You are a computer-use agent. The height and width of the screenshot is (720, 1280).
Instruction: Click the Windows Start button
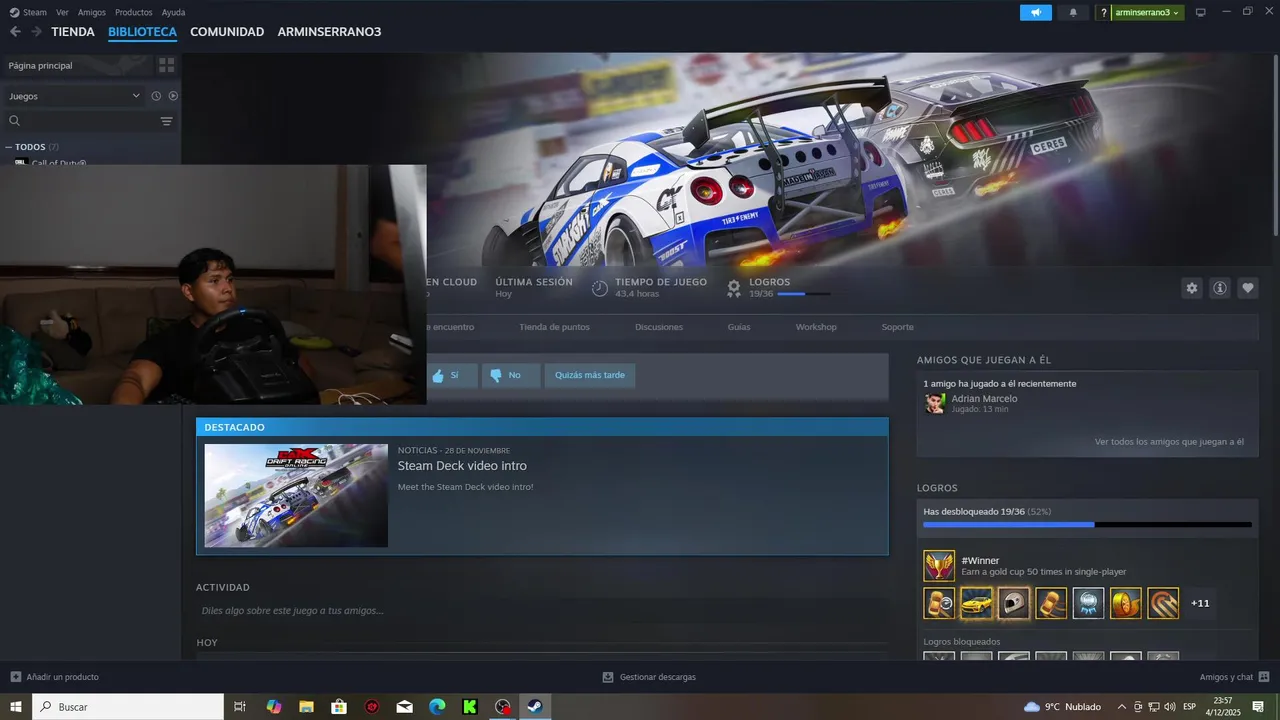[16, 707]
